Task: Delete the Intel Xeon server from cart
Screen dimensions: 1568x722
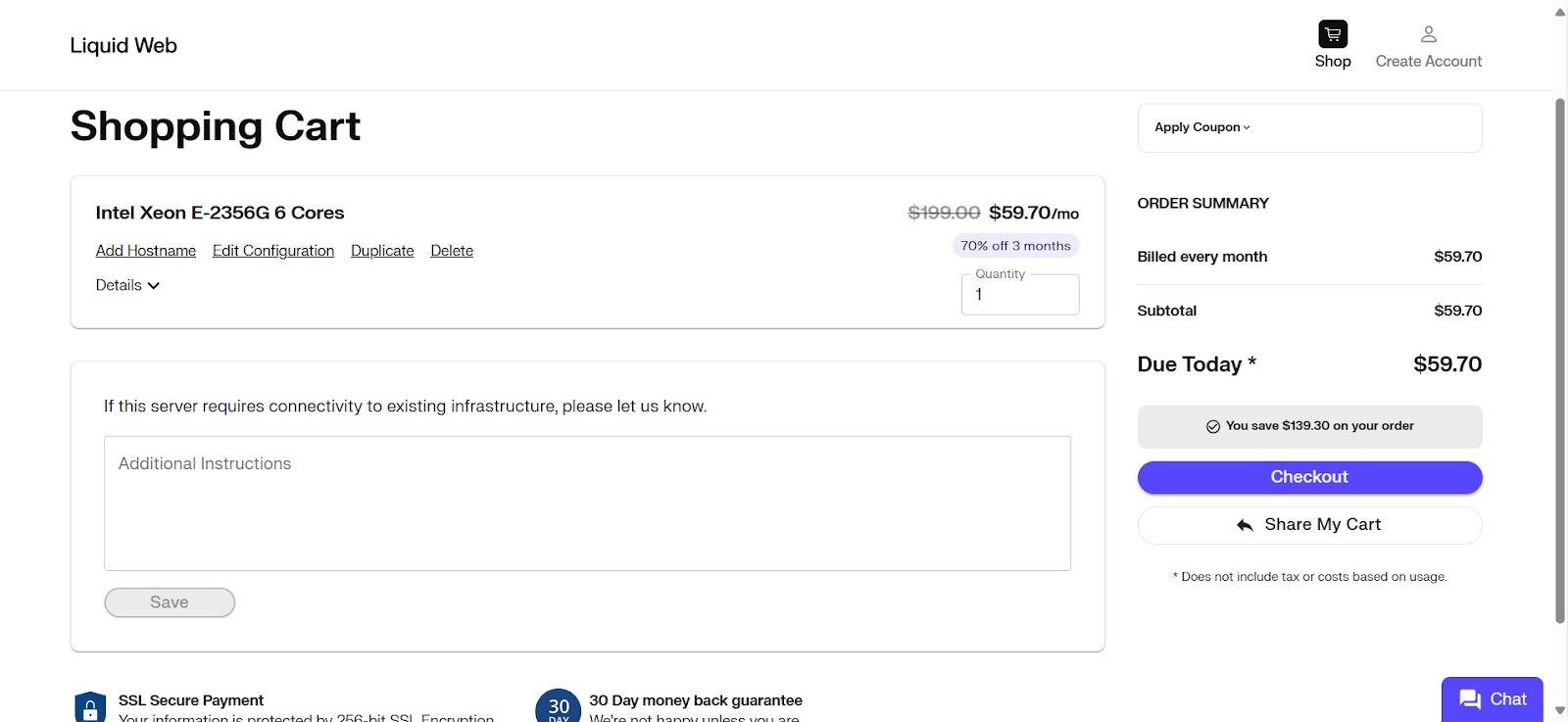Action: pyautogui.click(x=452, y=251)
